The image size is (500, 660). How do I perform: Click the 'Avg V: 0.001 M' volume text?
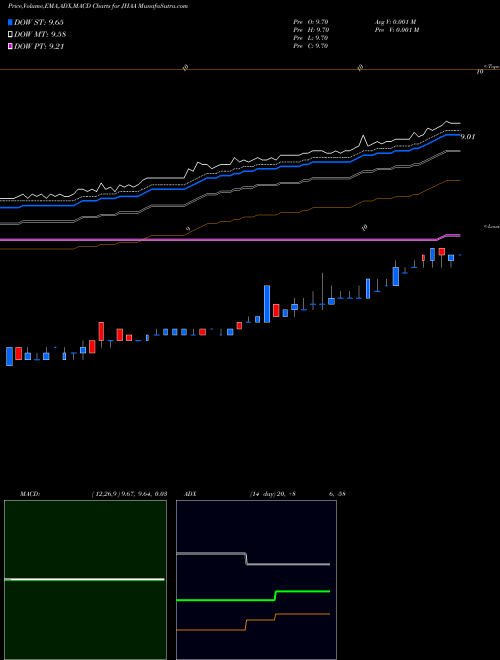coord(395,22)
